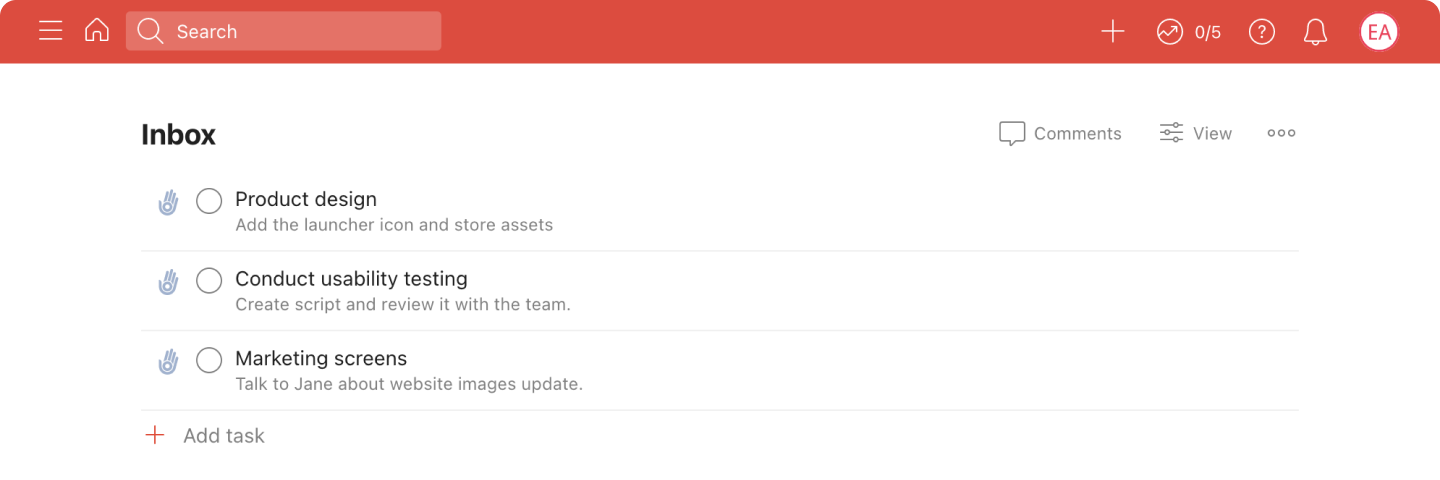Go to Home via house icon

point(97,31)
